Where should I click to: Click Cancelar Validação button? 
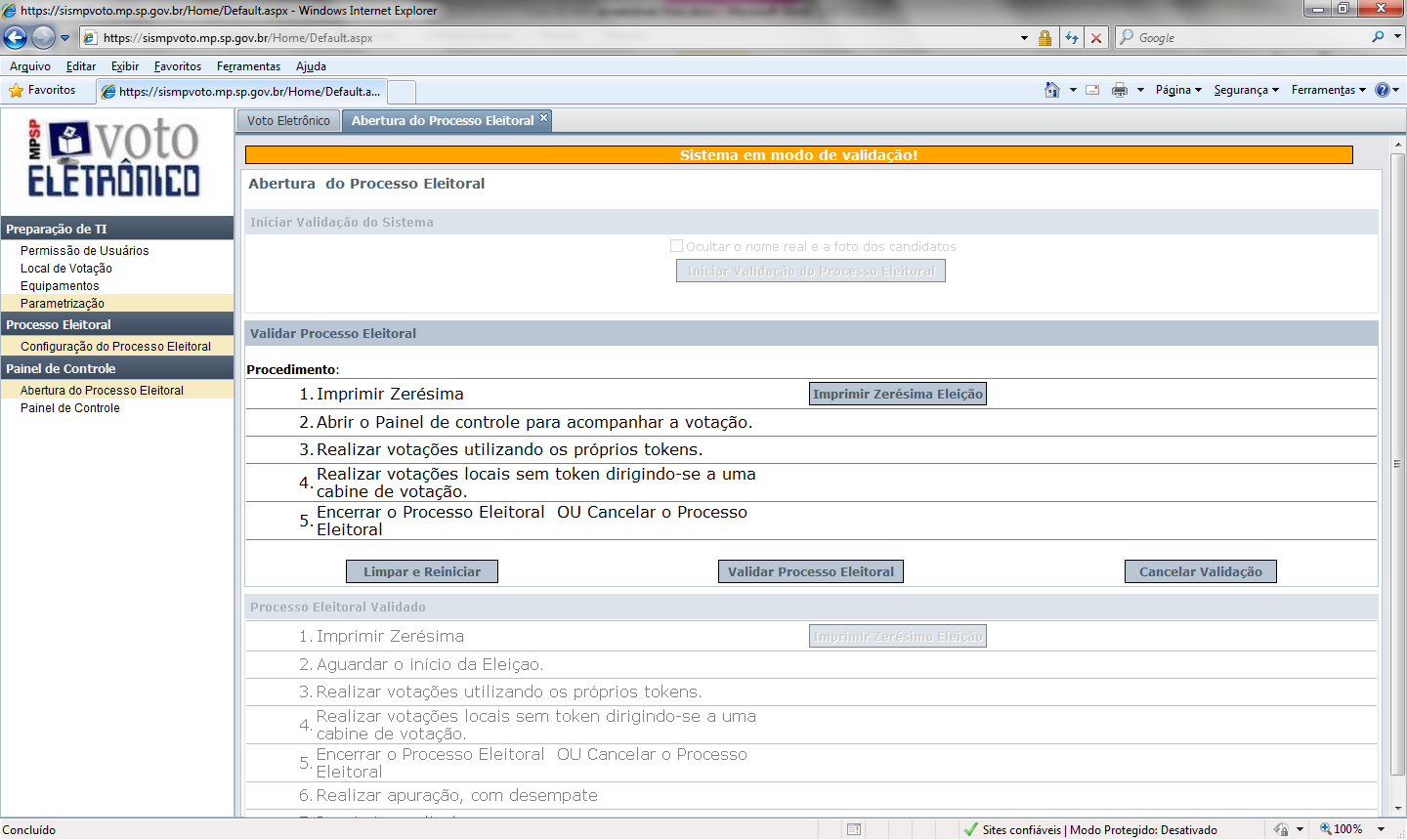coord(1201,571)
